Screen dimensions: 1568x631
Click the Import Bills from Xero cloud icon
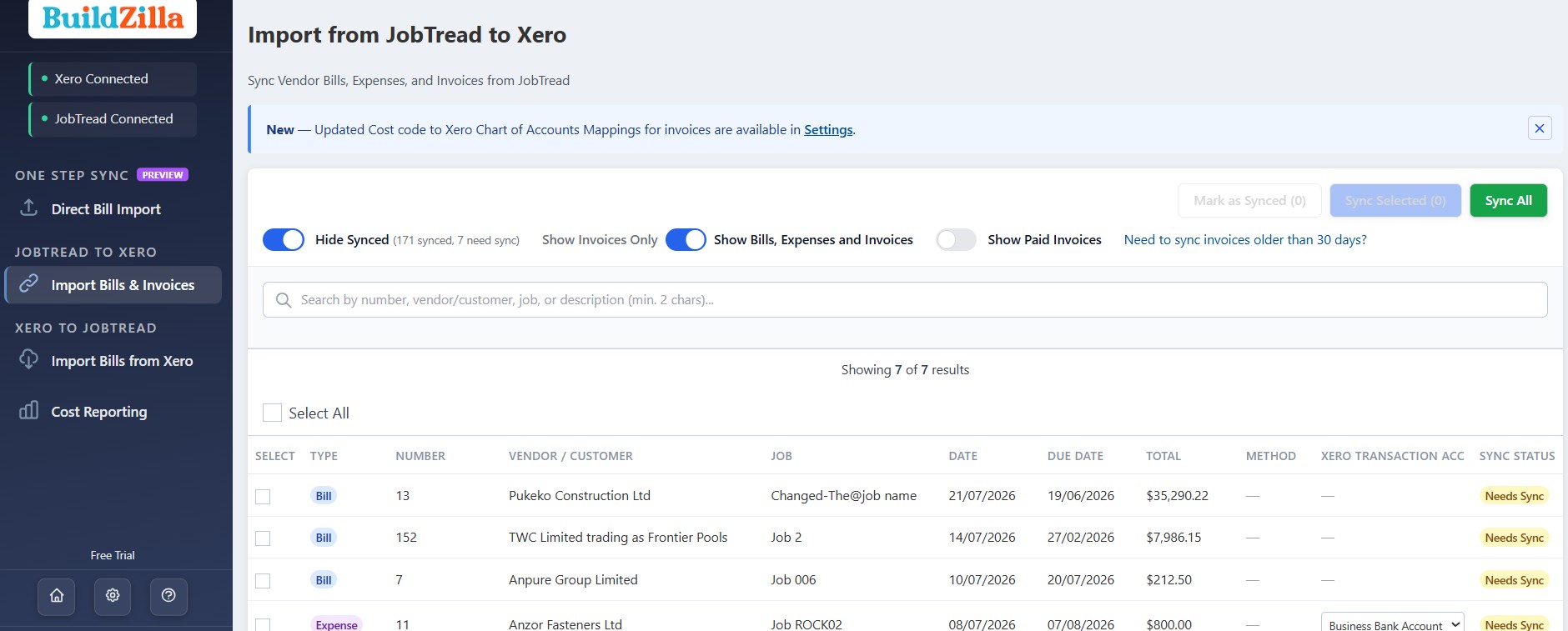click(x=29, y=360)
